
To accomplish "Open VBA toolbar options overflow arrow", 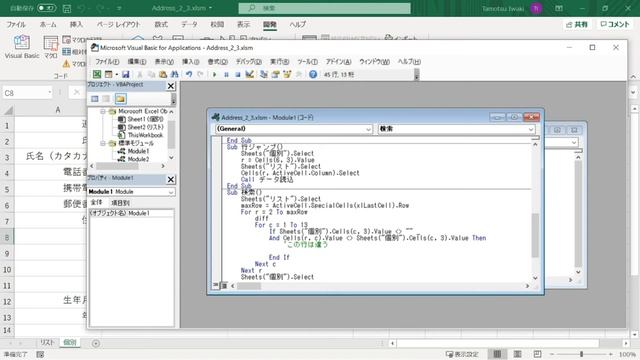I will [416, 75].
